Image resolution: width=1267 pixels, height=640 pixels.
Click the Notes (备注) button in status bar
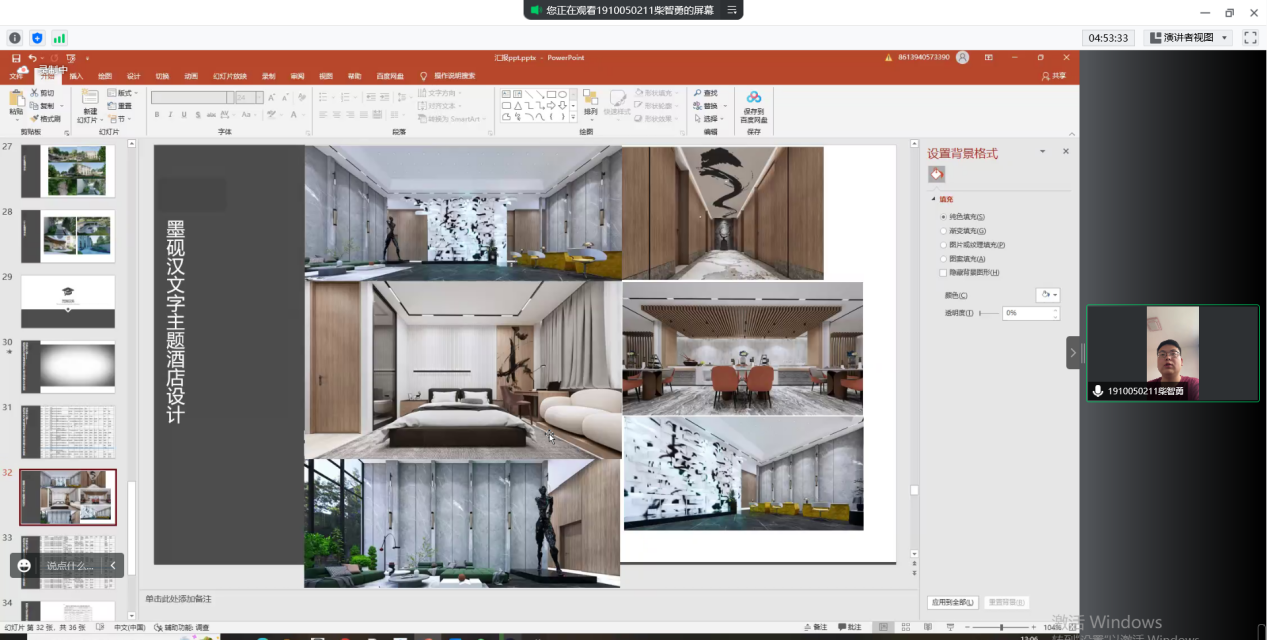[x=816, y=628]
